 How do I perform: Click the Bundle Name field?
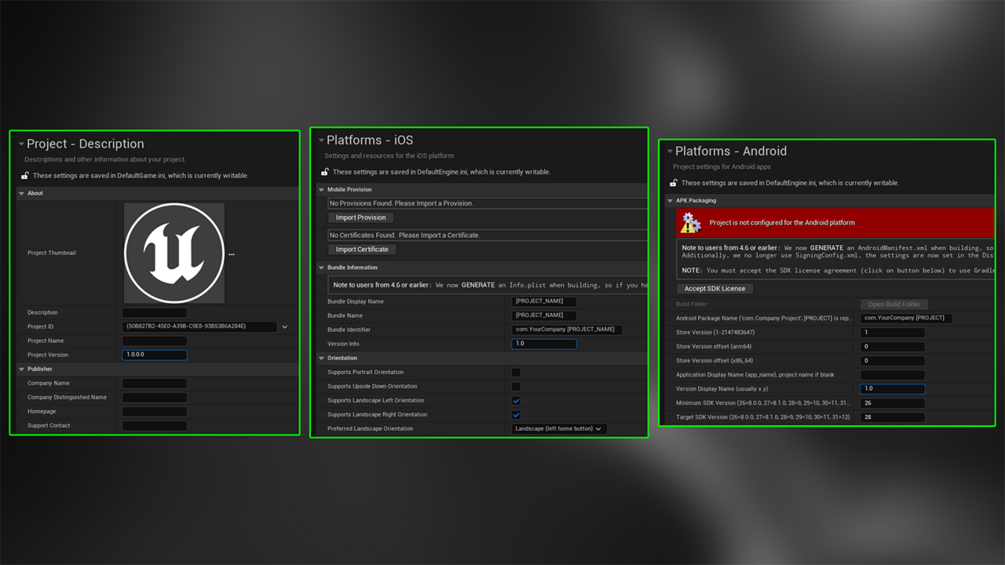click(544, 315)
